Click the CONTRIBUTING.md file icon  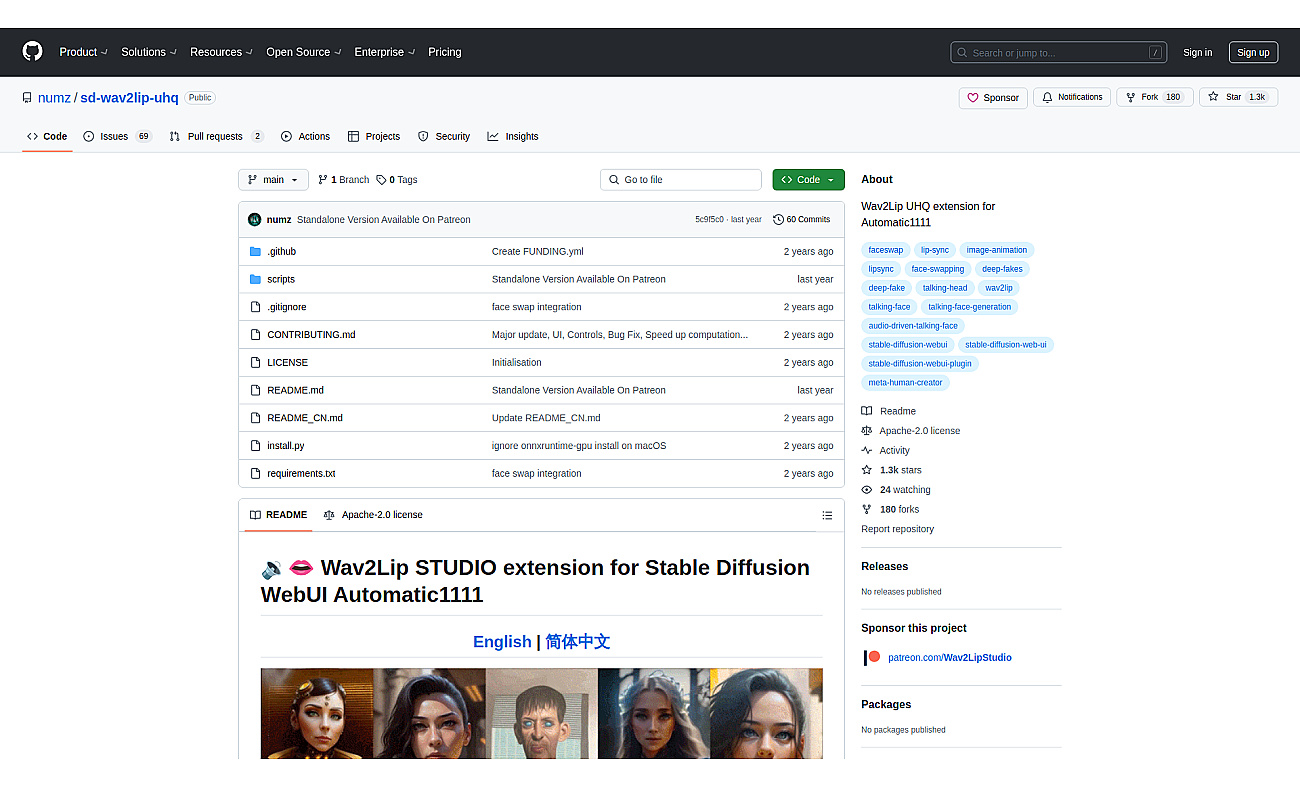tap(255, 335)
